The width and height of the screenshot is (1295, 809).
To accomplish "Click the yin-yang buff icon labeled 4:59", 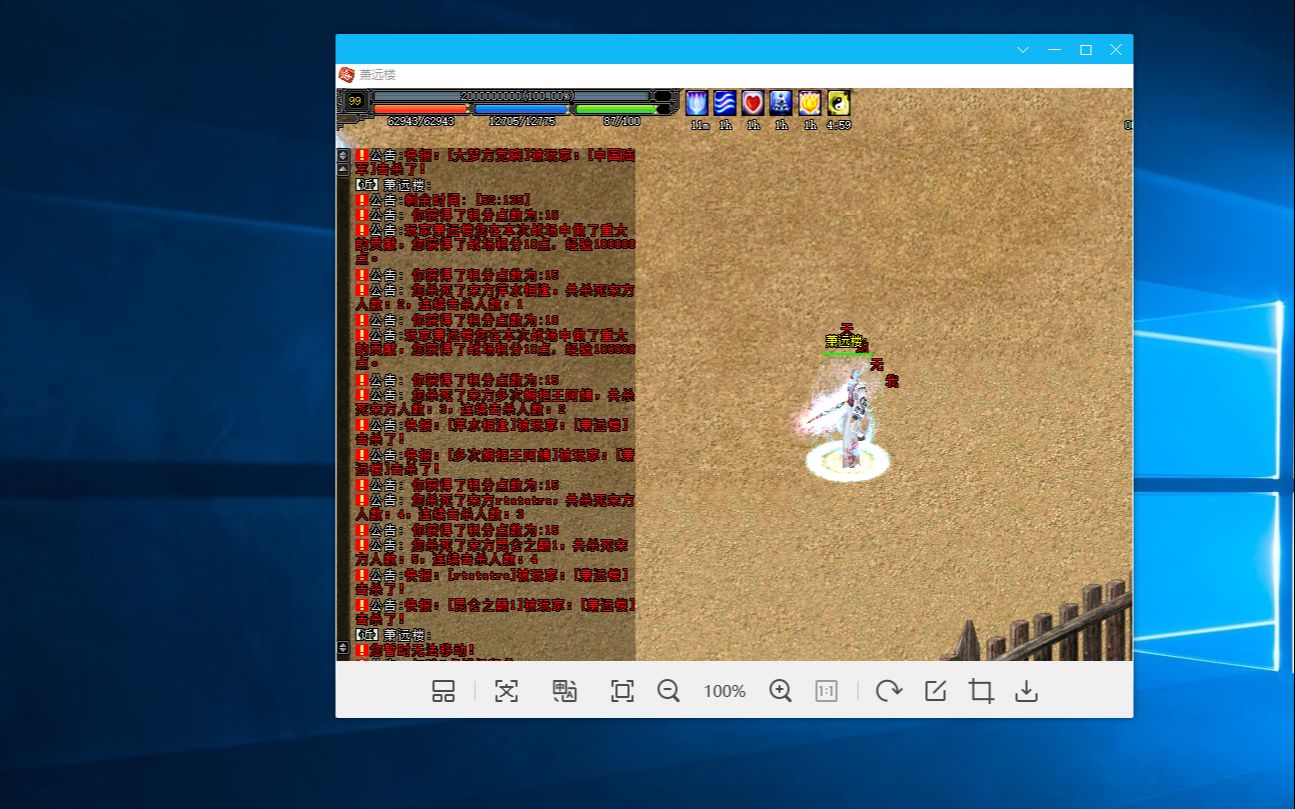I will (839, 103).
